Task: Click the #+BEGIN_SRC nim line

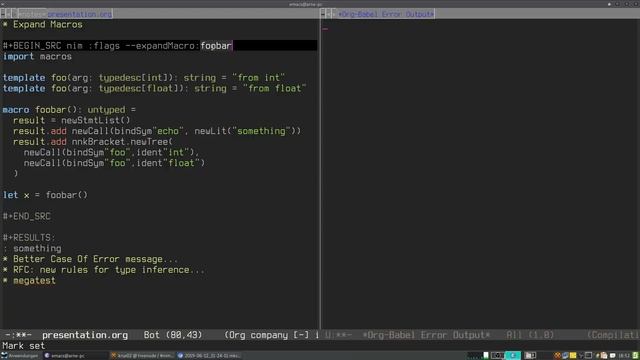Action: click(160, 46)
